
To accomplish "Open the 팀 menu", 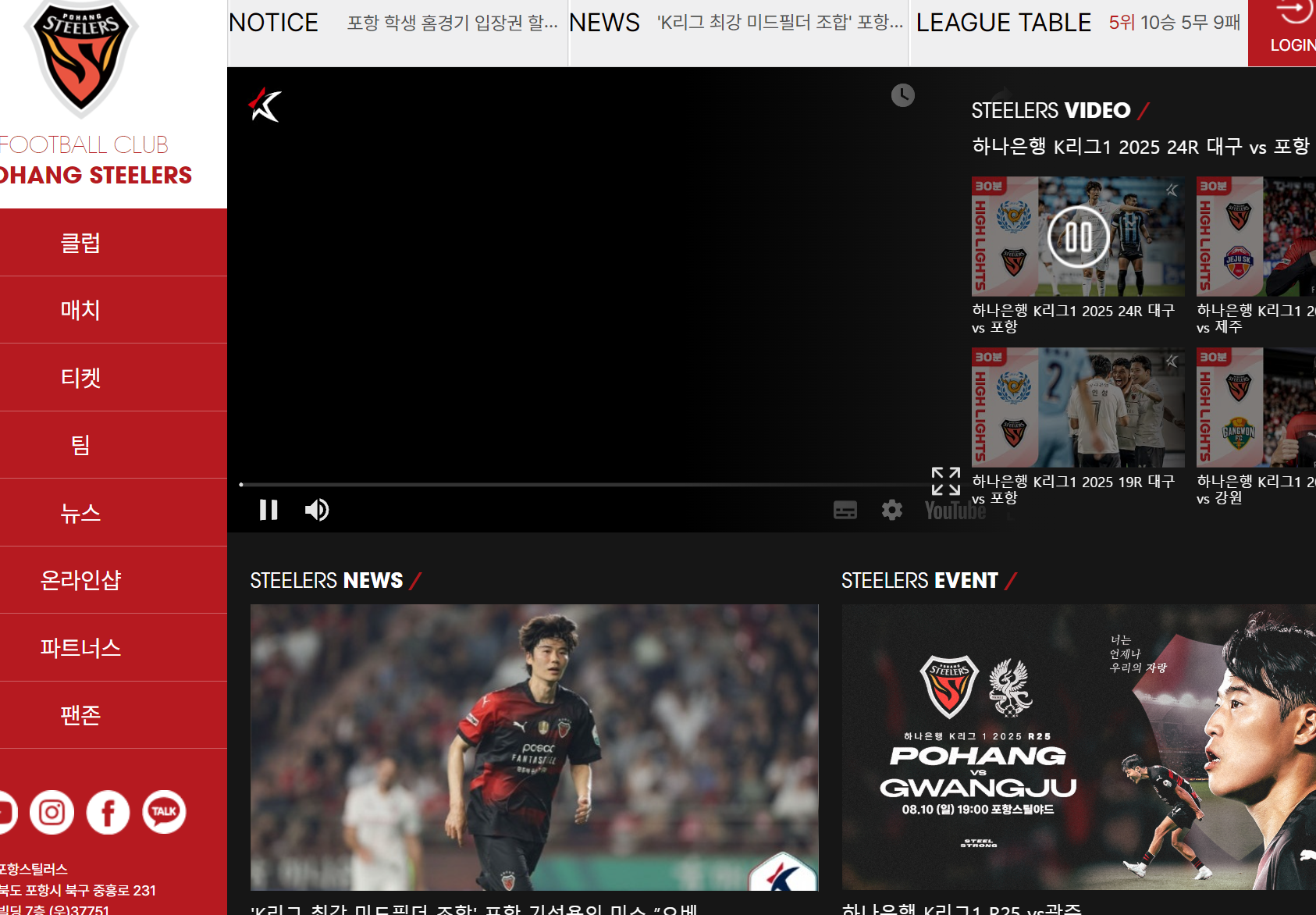I will (x=81, y=445).
